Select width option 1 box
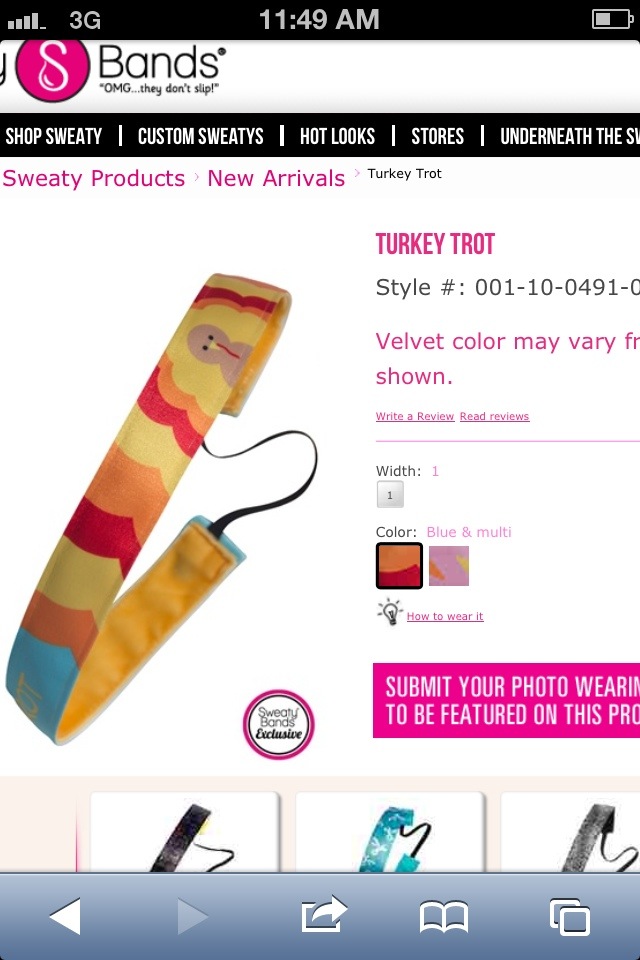 [390, 495]
